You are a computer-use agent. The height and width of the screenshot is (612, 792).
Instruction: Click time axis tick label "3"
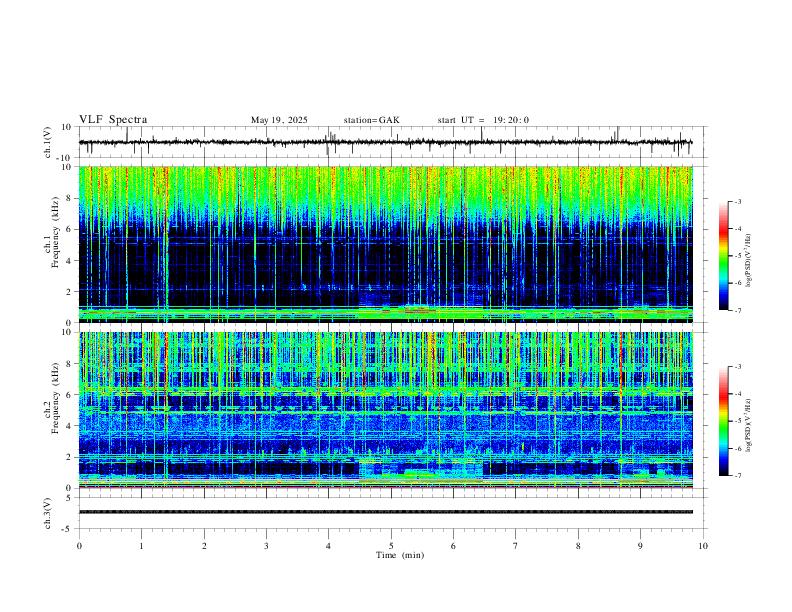pos(266,546)
